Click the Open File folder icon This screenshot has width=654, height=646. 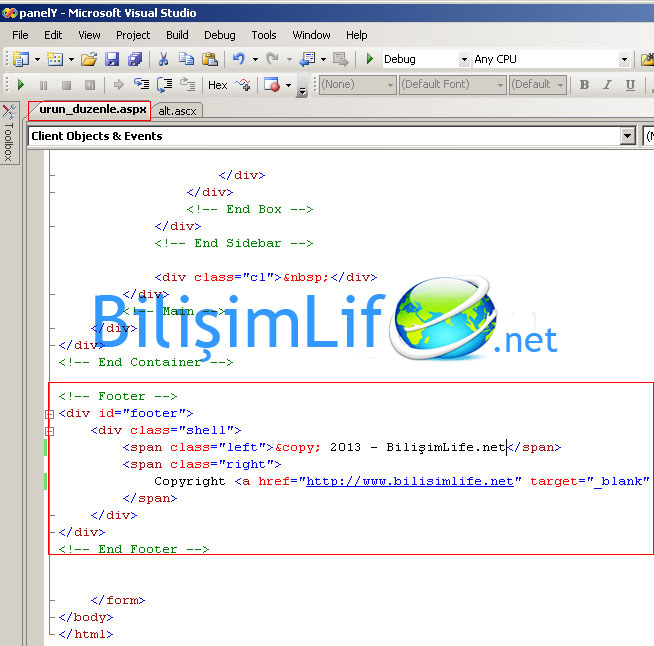pos(88,59)
